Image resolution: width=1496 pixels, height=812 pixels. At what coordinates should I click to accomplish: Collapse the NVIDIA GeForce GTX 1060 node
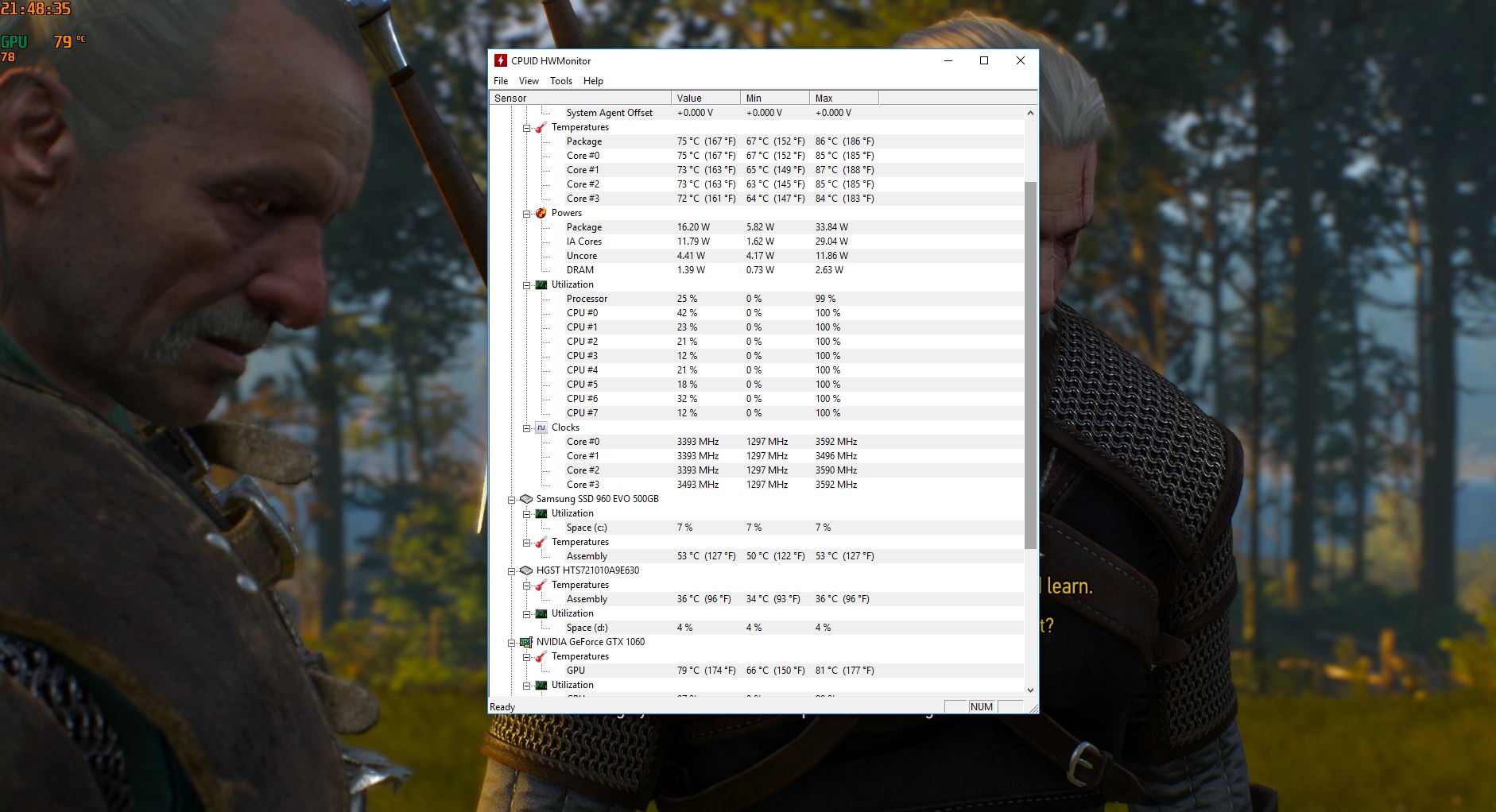pyautogui.click(x=511, y=643)
